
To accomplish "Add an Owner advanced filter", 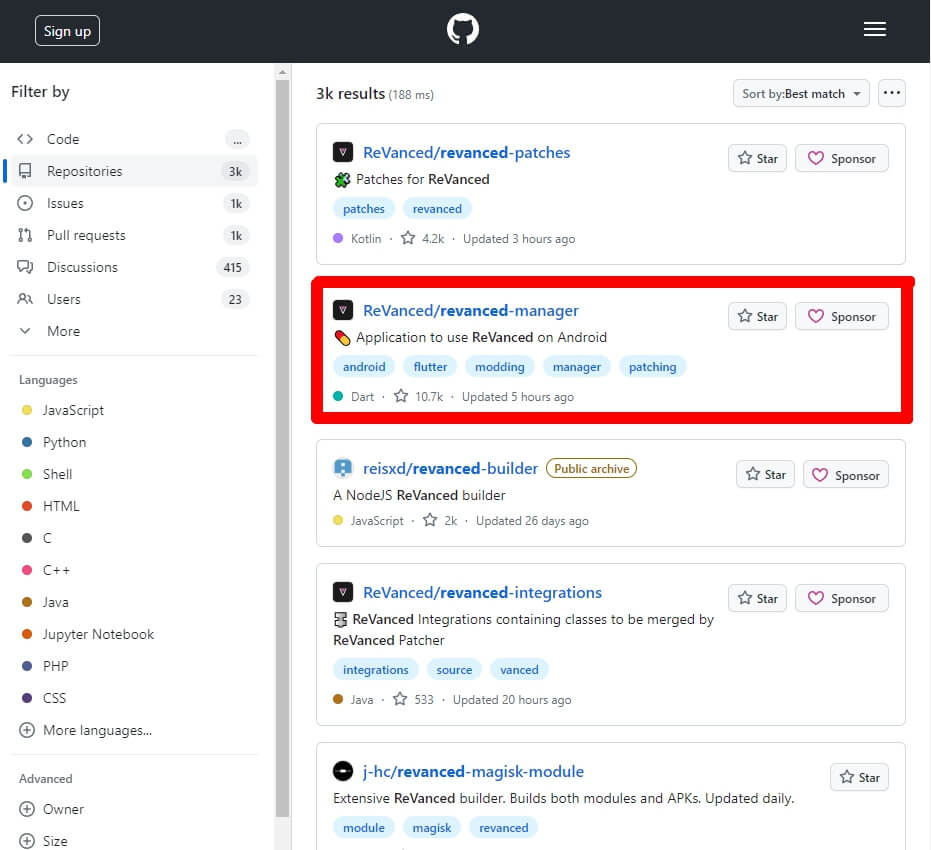I will [52, 809].
